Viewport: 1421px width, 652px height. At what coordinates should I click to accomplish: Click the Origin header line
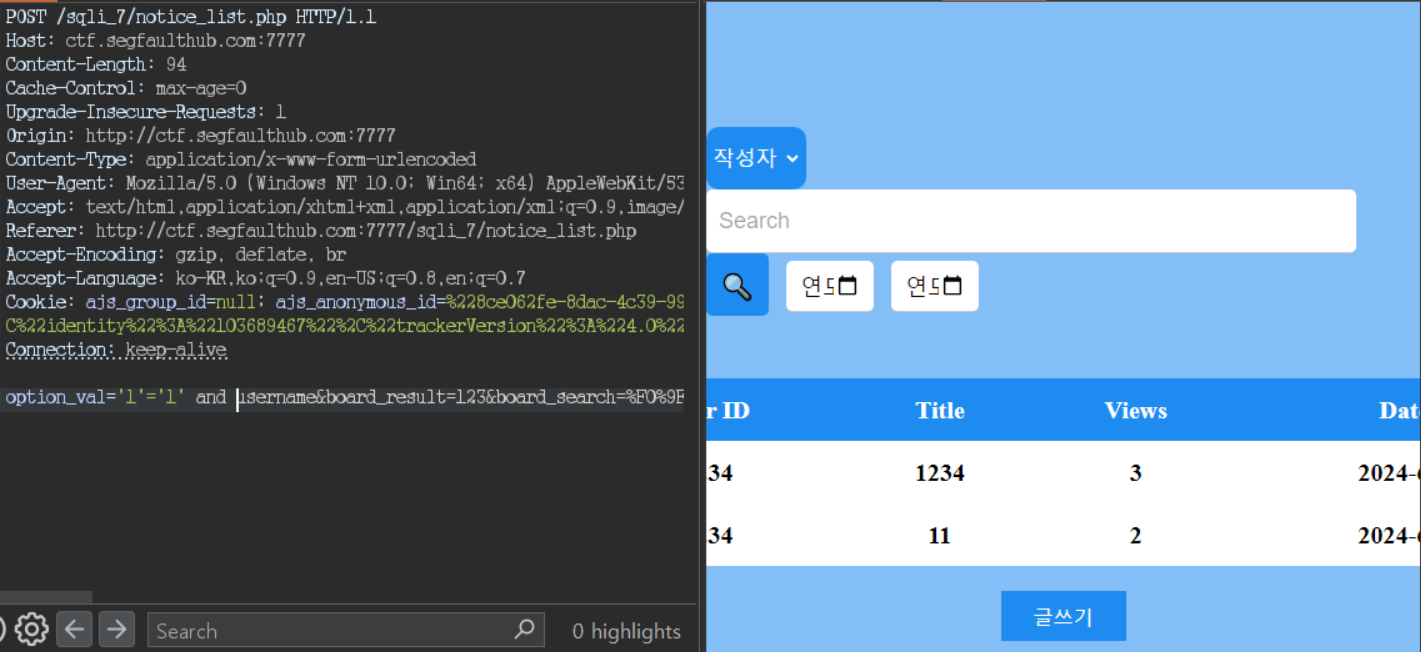click(200, 135)
